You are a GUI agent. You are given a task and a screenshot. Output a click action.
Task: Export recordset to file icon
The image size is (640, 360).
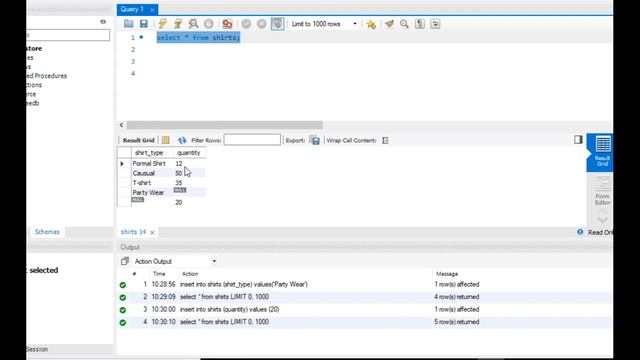click(x=315, y=140)
